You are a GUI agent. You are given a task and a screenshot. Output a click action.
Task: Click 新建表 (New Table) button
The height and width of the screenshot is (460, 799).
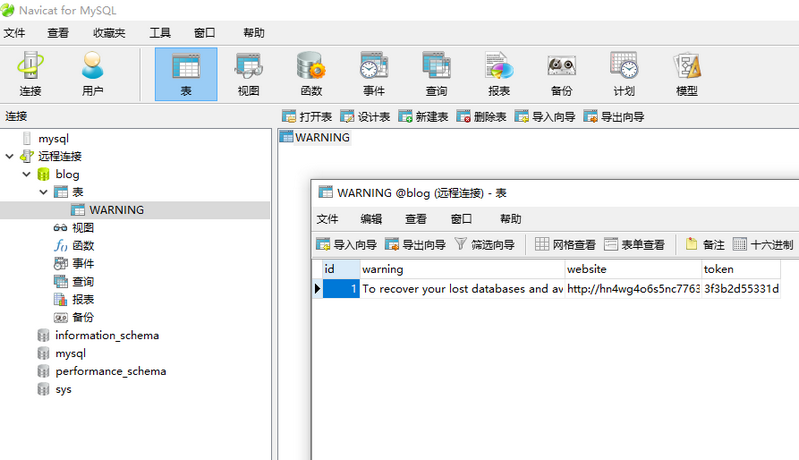(x=423, y=117)
